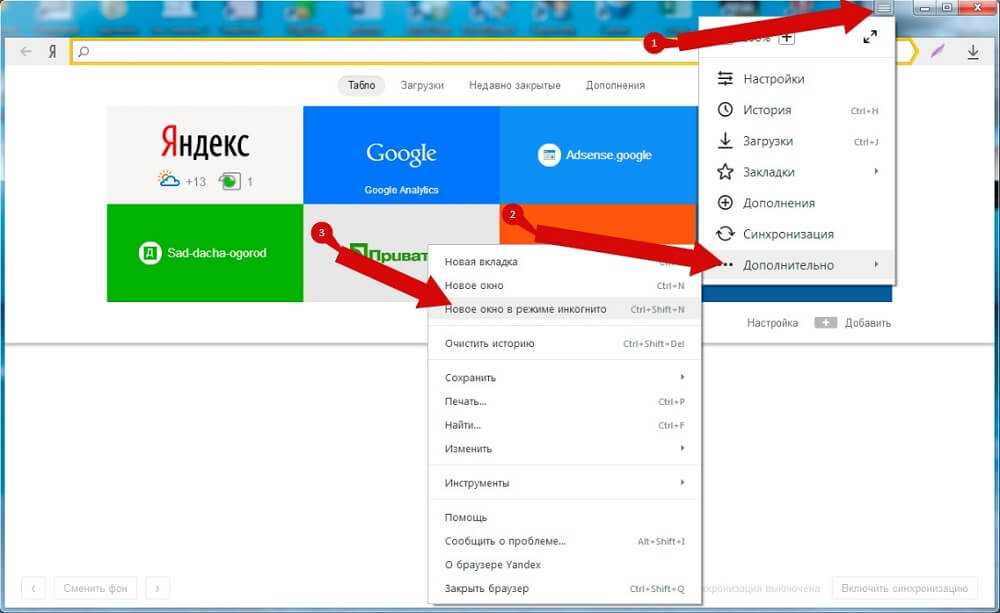
Task: Open the Яндекс tile thumbnail
Action: [204, 155]
